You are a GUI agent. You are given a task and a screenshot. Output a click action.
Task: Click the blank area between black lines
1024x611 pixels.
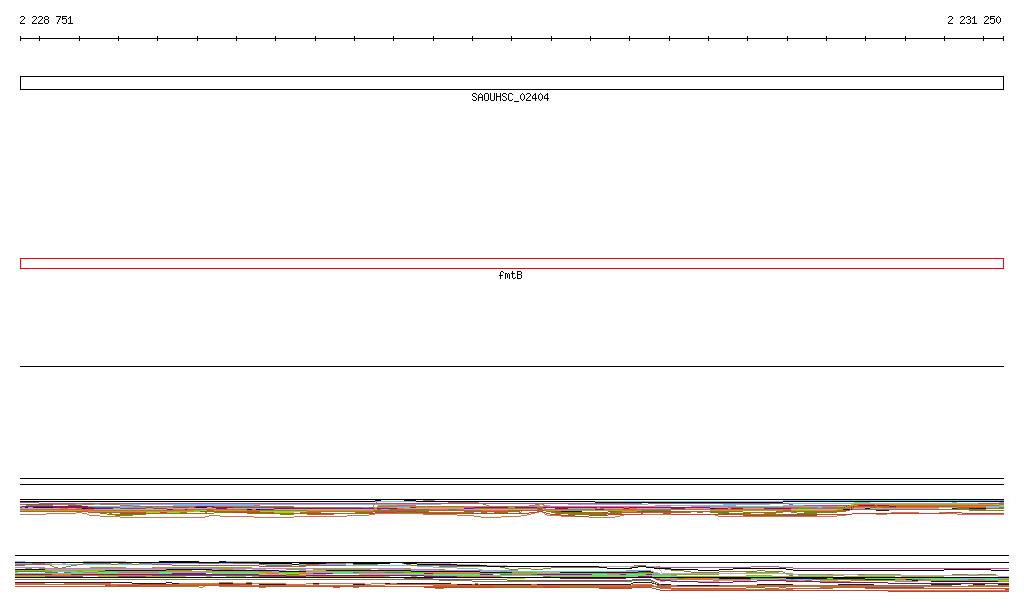(512, 422)
